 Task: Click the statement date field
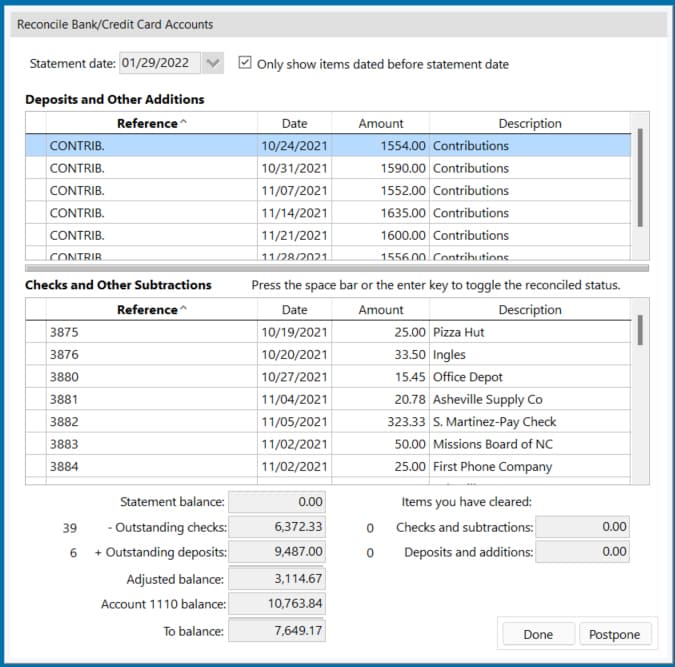tap(159, 64)
